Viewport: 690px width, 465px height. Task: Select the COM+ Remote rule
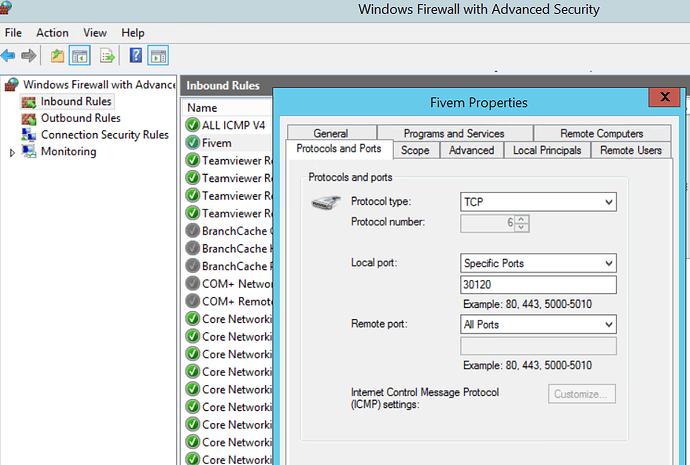[x=228, y=301]
